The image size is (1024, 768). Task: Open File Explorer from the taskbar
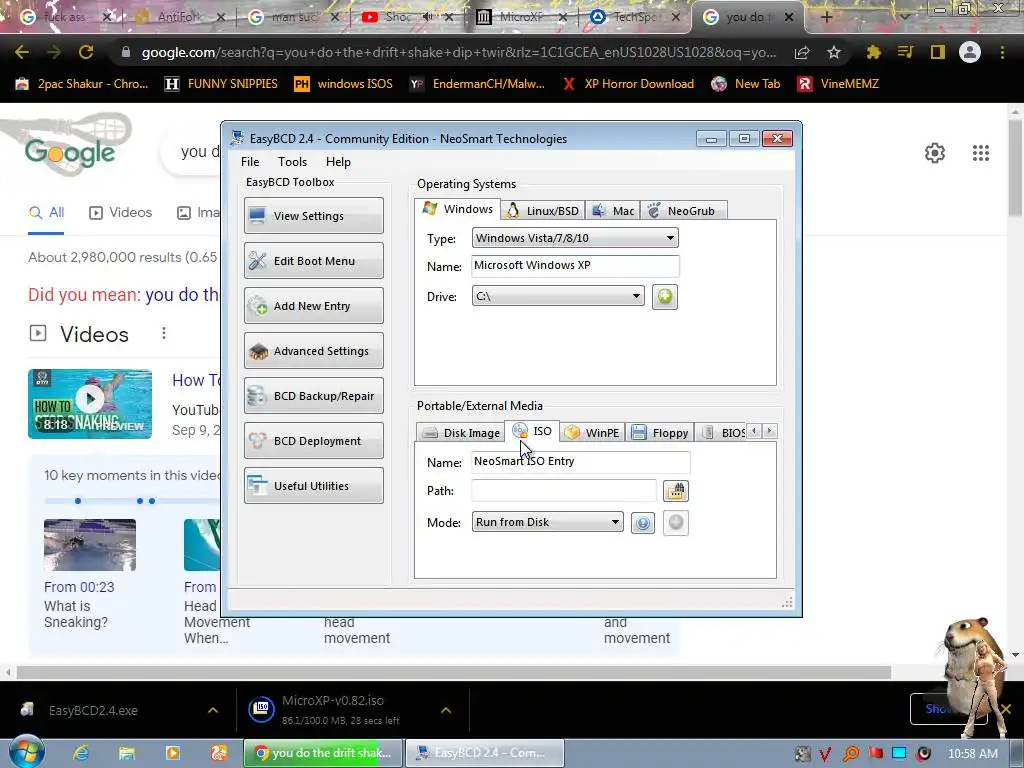(127, 753)
